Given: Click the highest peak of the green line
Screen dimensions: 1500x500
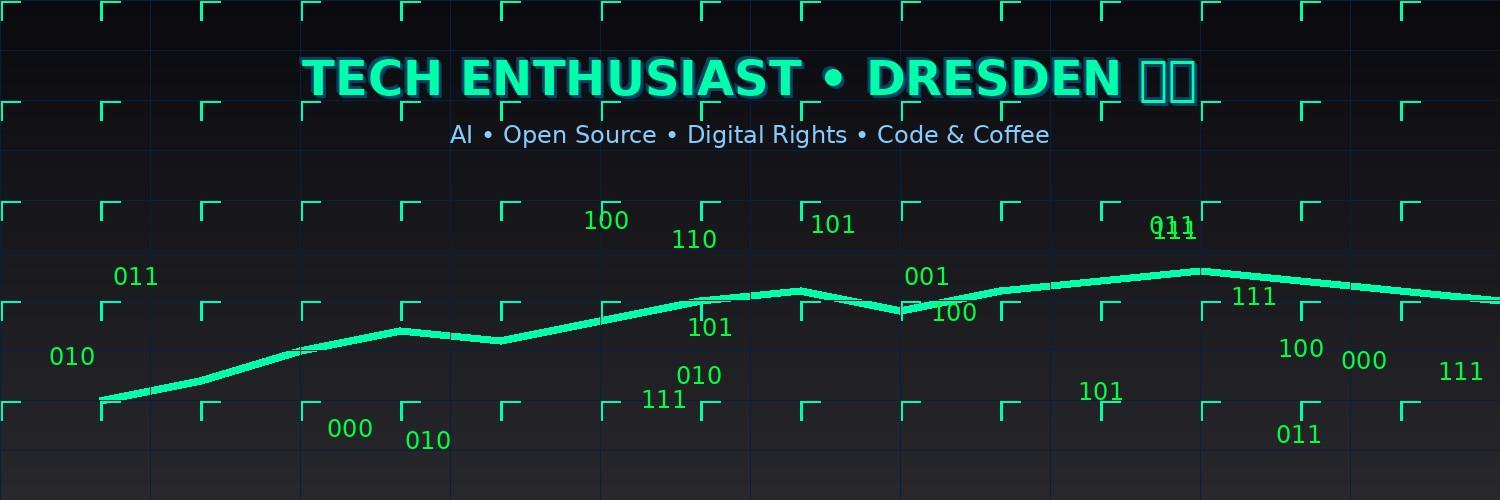Looking at the screenshot, I should (1200, 271).
